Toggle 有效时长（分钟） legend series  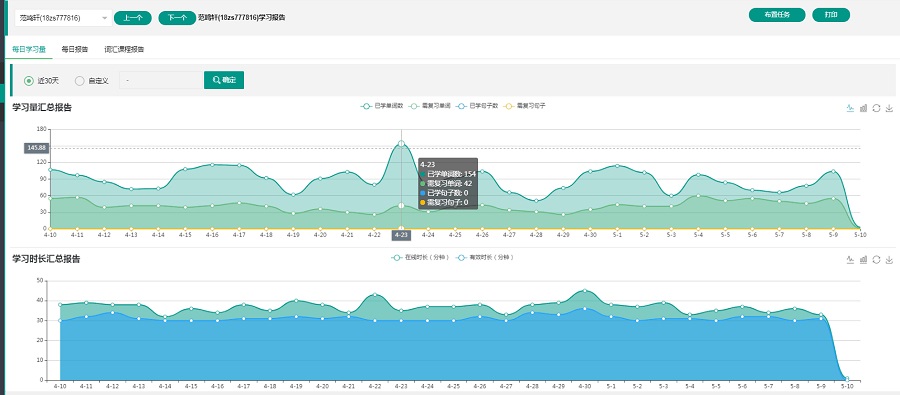coord(484,258)
